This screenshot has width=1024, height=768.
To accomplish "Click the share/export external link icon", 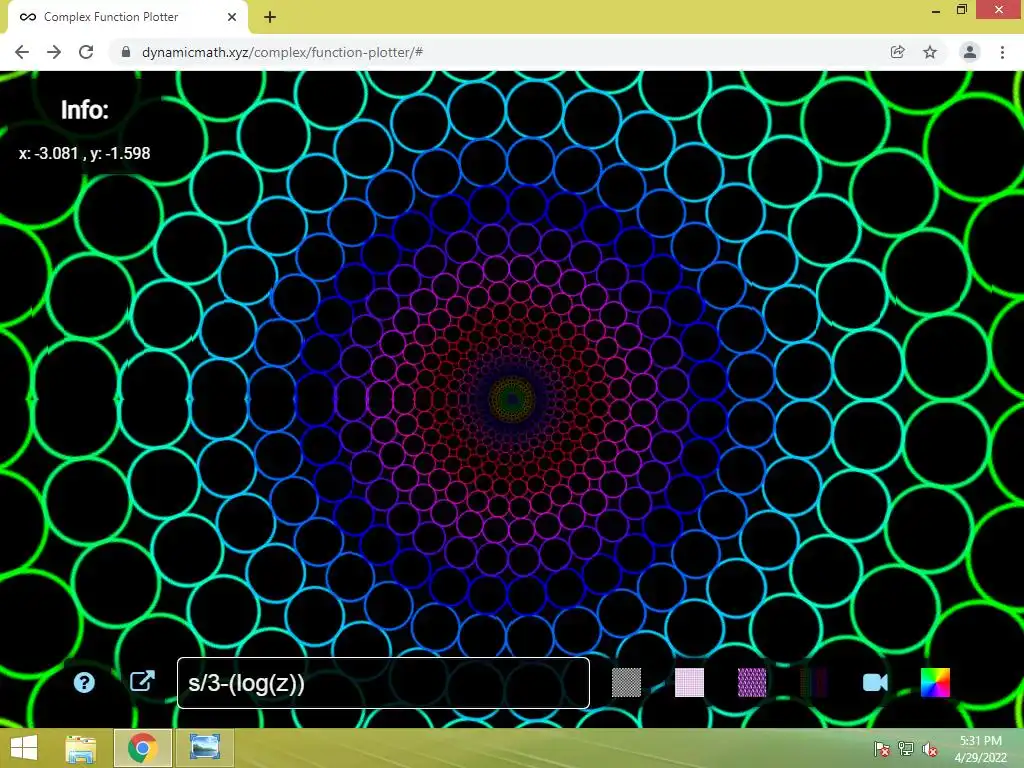I will (x=142, y=681).
